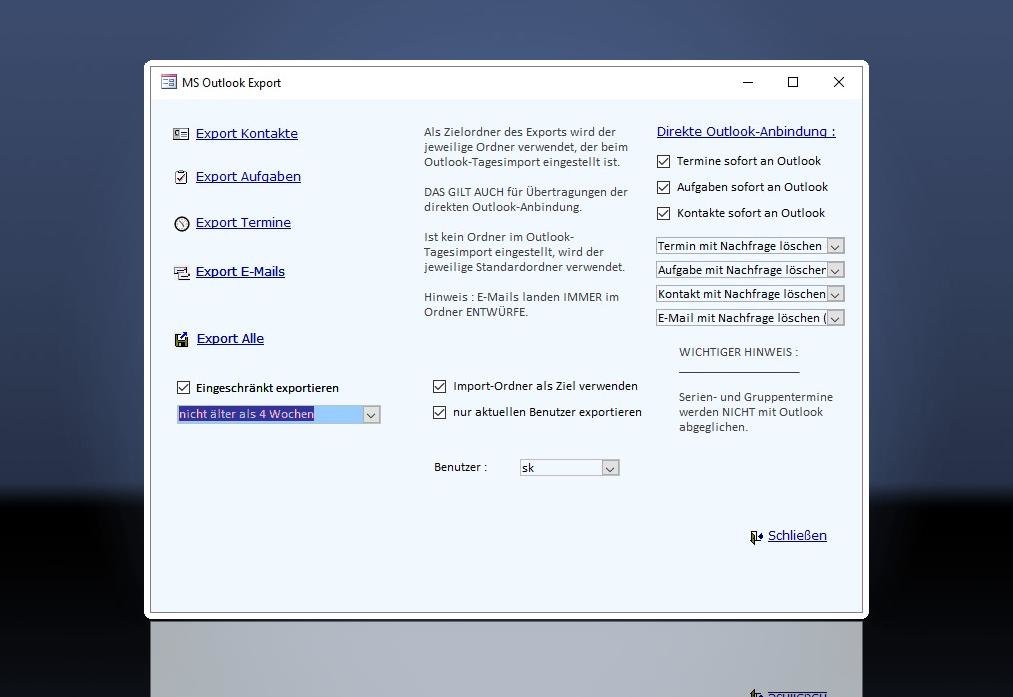
Task: Minimize the MS Outlook Export window
Action: click(x=748, y=82)
